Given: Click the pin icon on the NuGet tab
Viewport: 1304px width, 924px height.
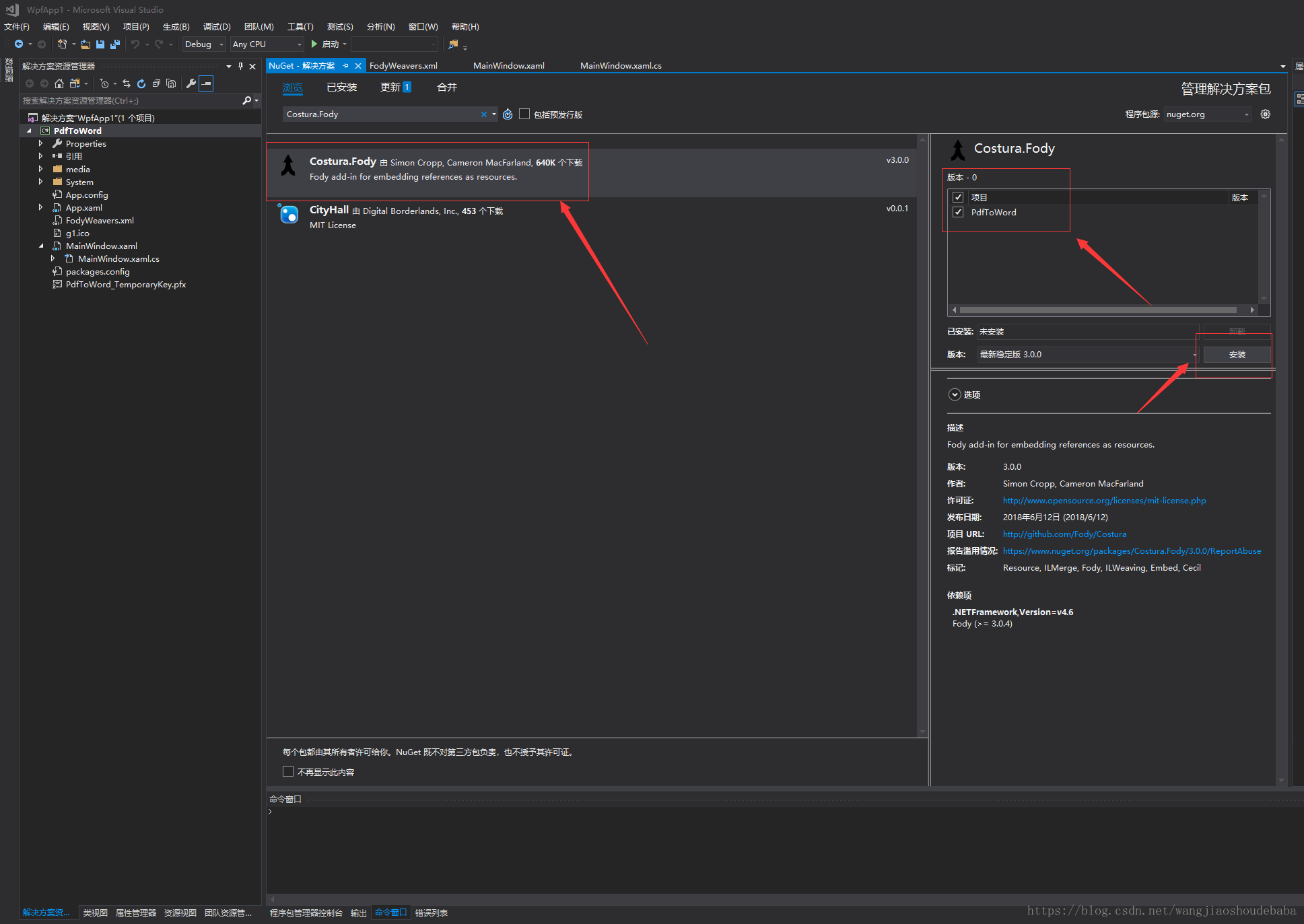Looking at the screenshot, I should (x=346, y=65).
